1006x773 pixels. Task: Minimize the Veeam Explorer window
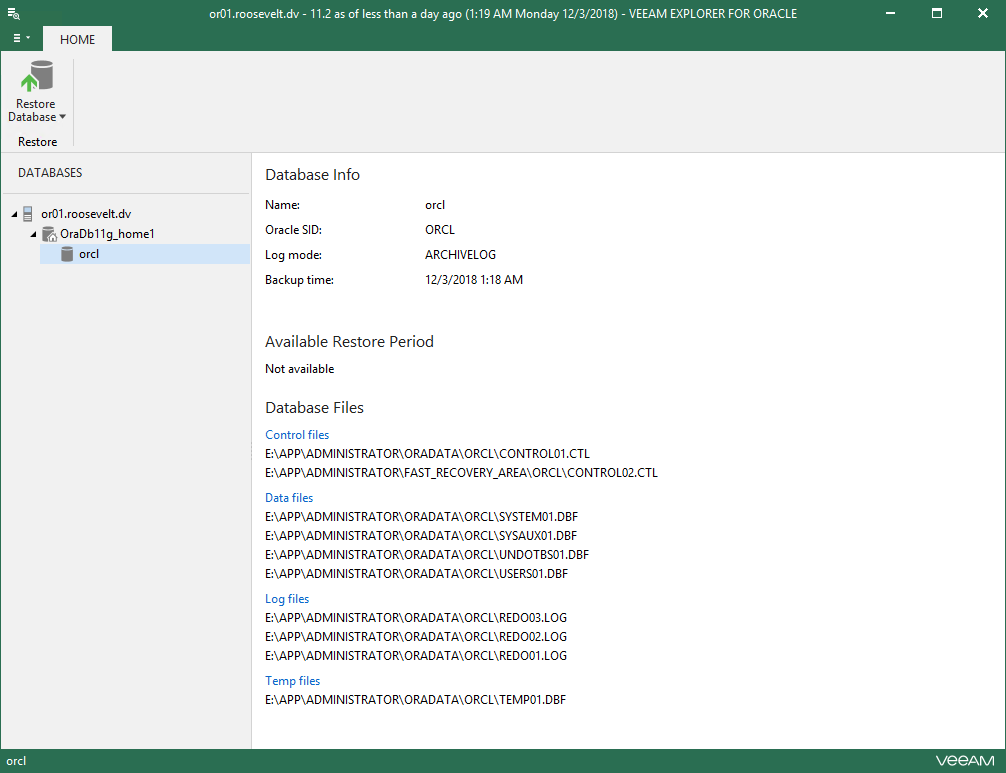point(890,13)
